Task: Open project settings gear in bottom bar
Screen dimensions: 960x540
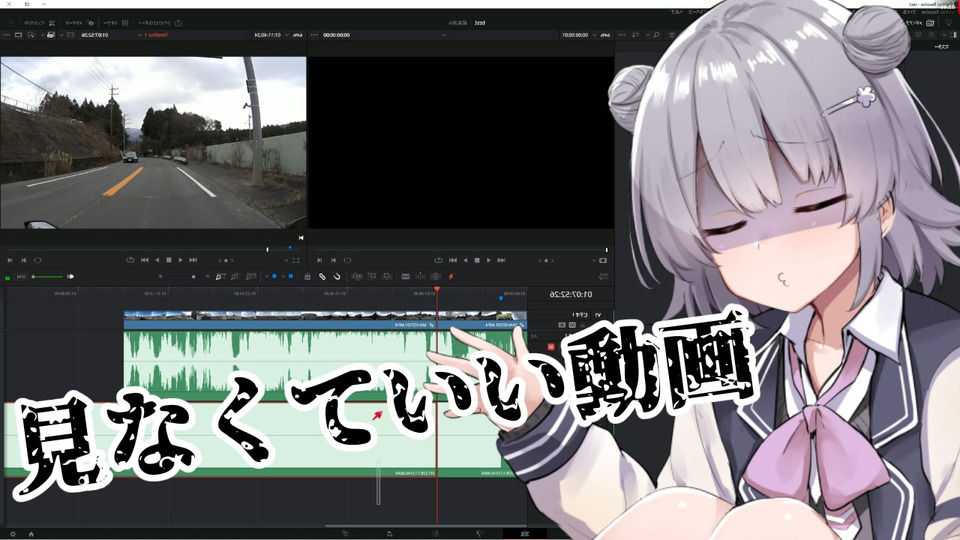Action: pos(13,534)
